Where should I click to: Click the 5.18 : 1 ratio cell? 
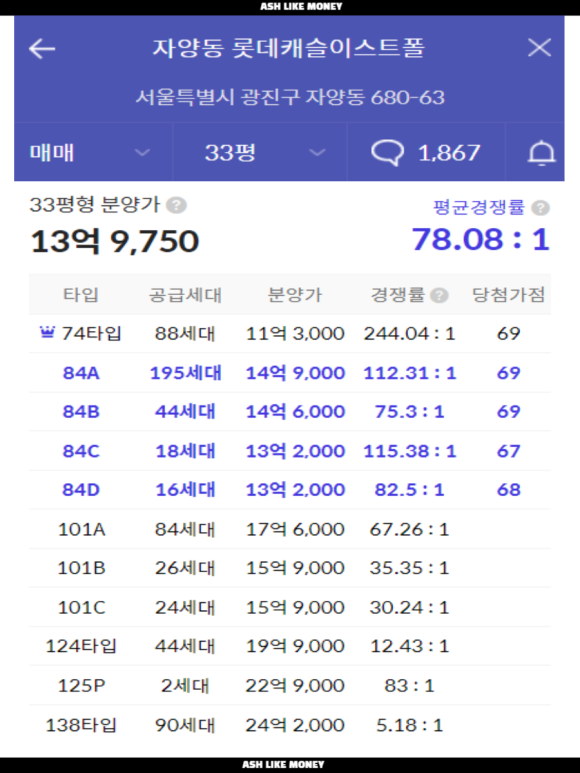[409, 725]
